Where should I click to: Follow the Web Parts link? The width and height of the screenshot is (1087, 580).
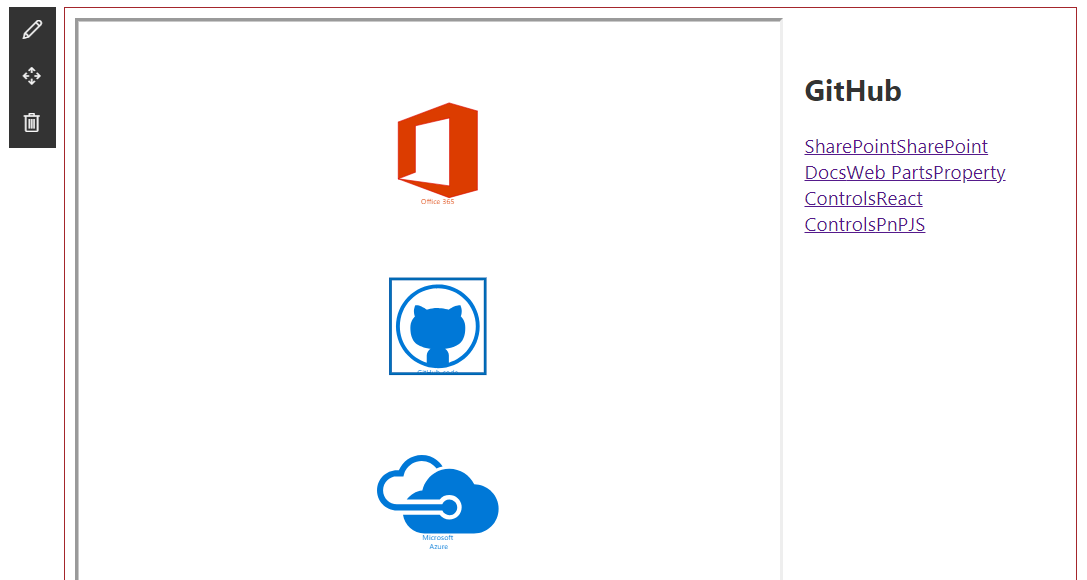[x=889, y=173]
